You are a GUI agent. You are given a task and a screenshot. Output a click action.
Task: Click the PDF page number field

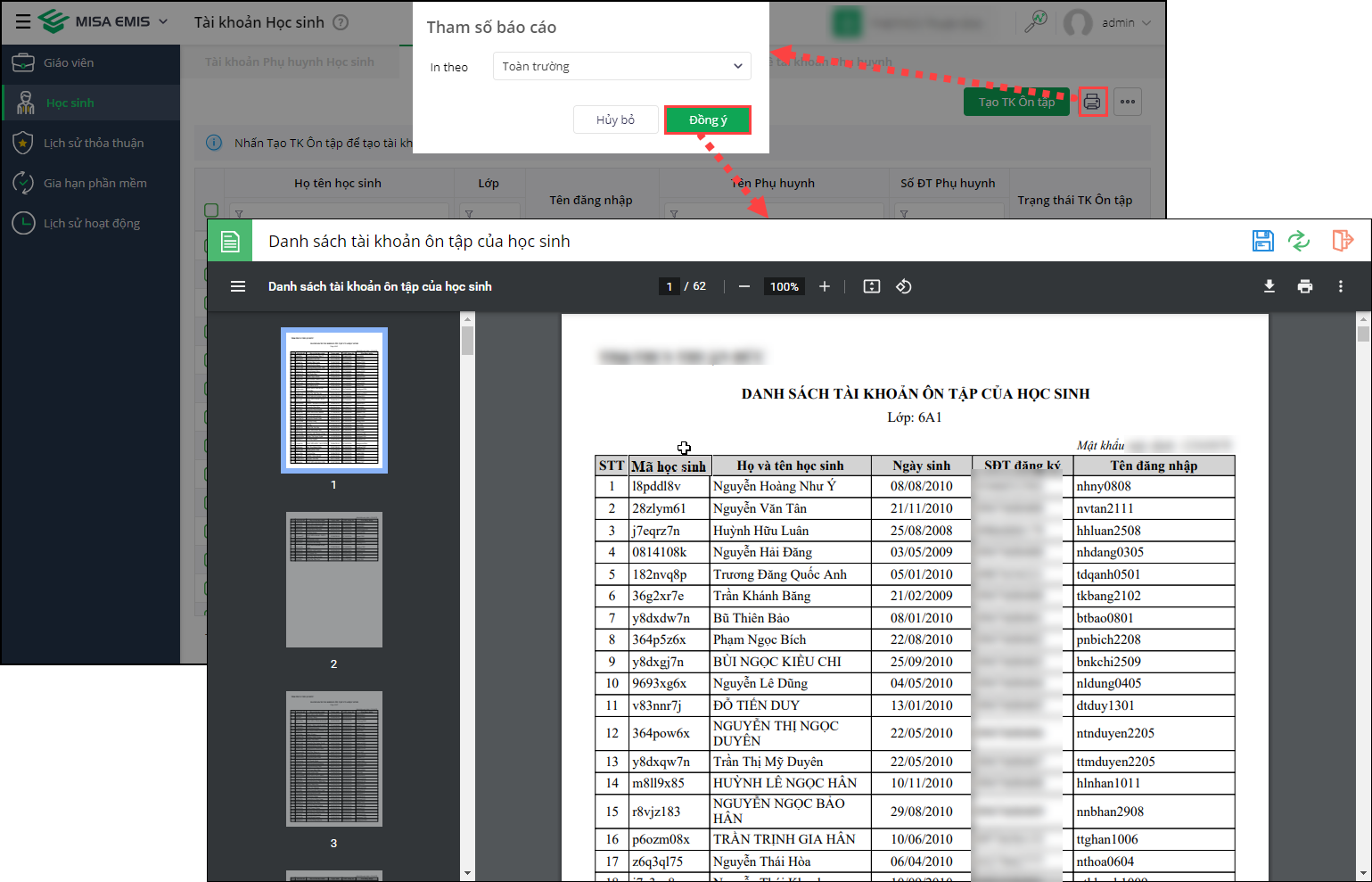[669, 286]
